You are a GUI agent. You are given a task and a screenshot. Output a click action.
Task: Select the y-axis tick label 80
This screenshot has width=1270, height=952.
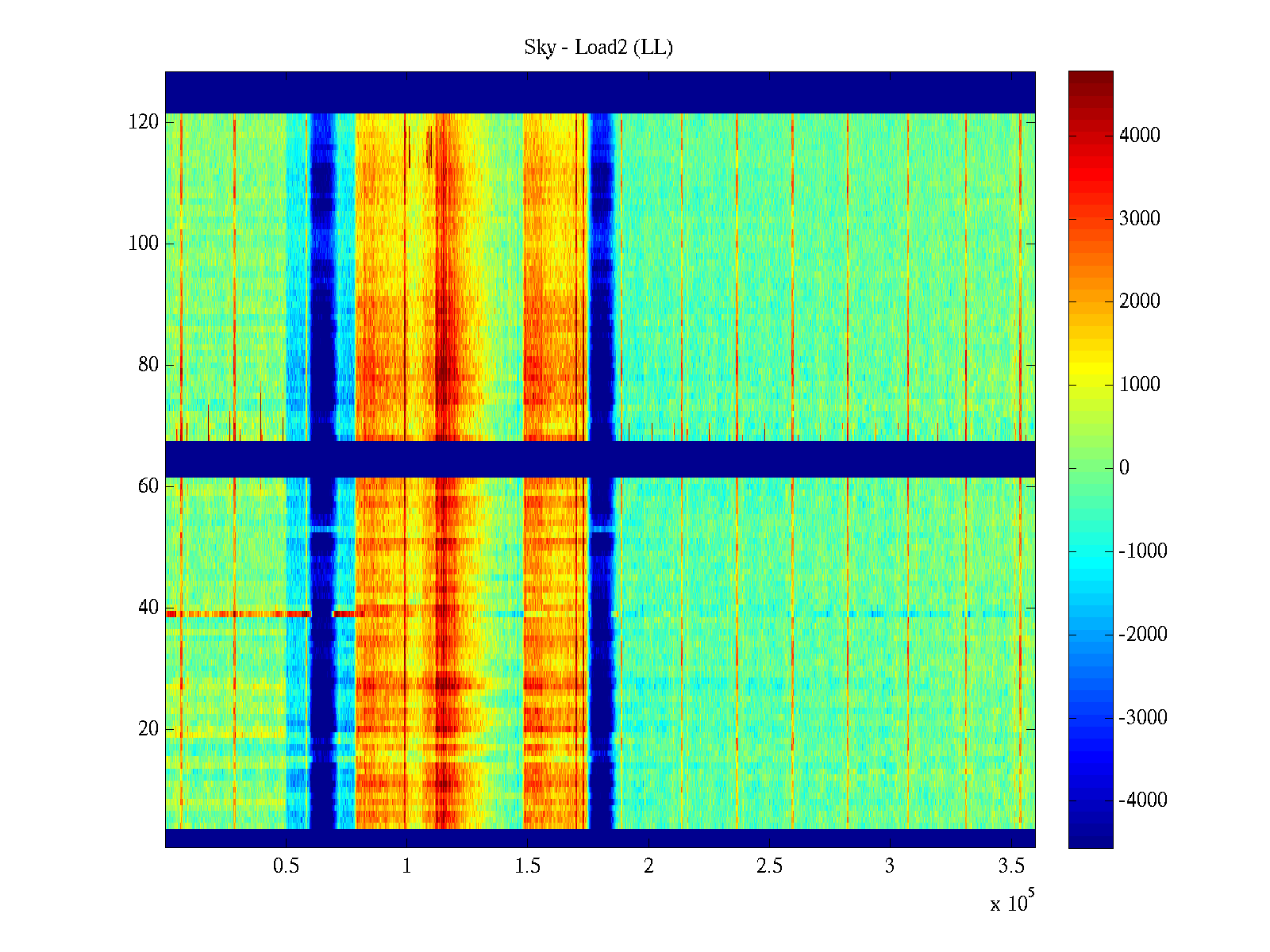pos(148,365)
